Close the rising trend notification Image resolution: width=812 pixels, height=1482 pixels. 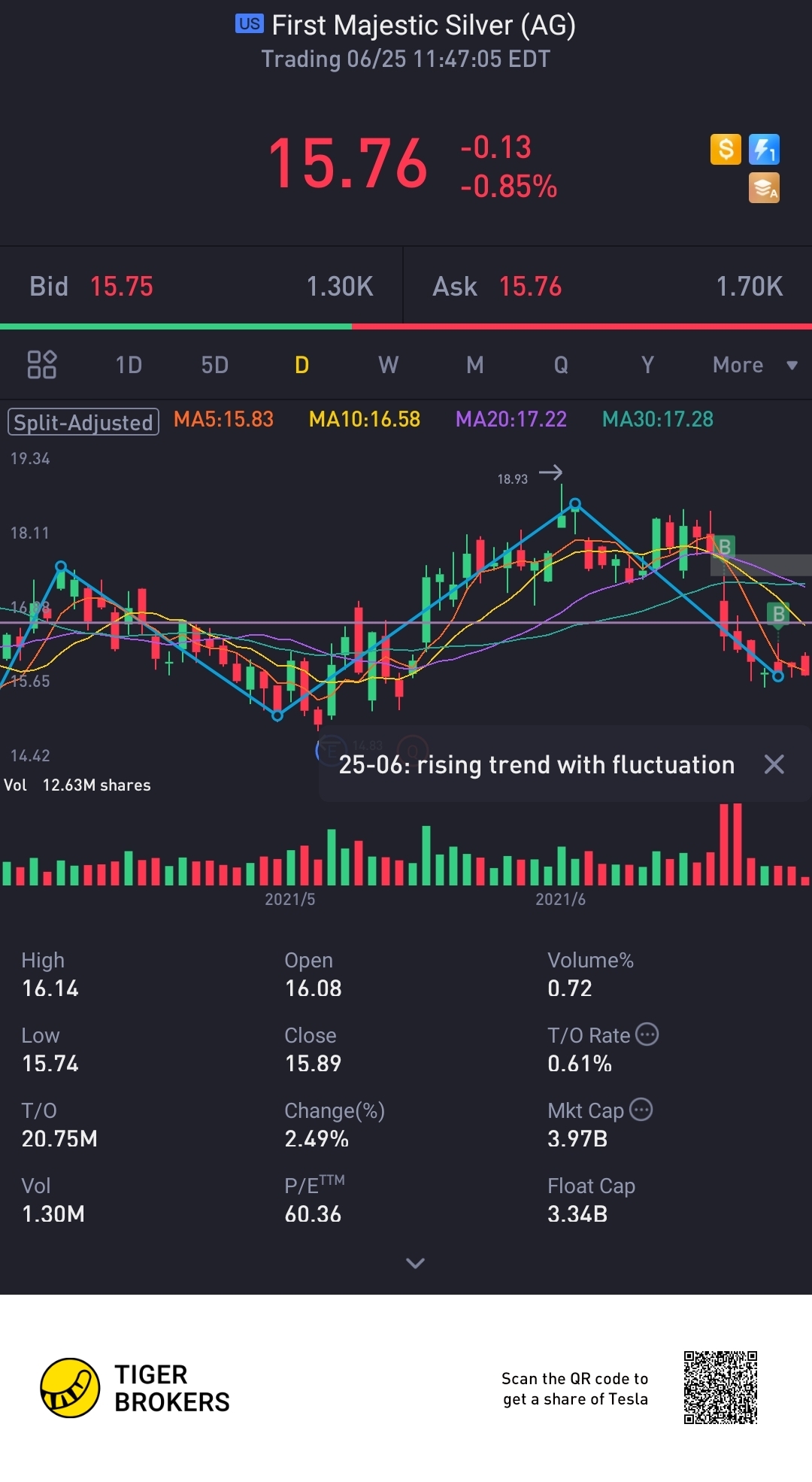coord(774,764)
